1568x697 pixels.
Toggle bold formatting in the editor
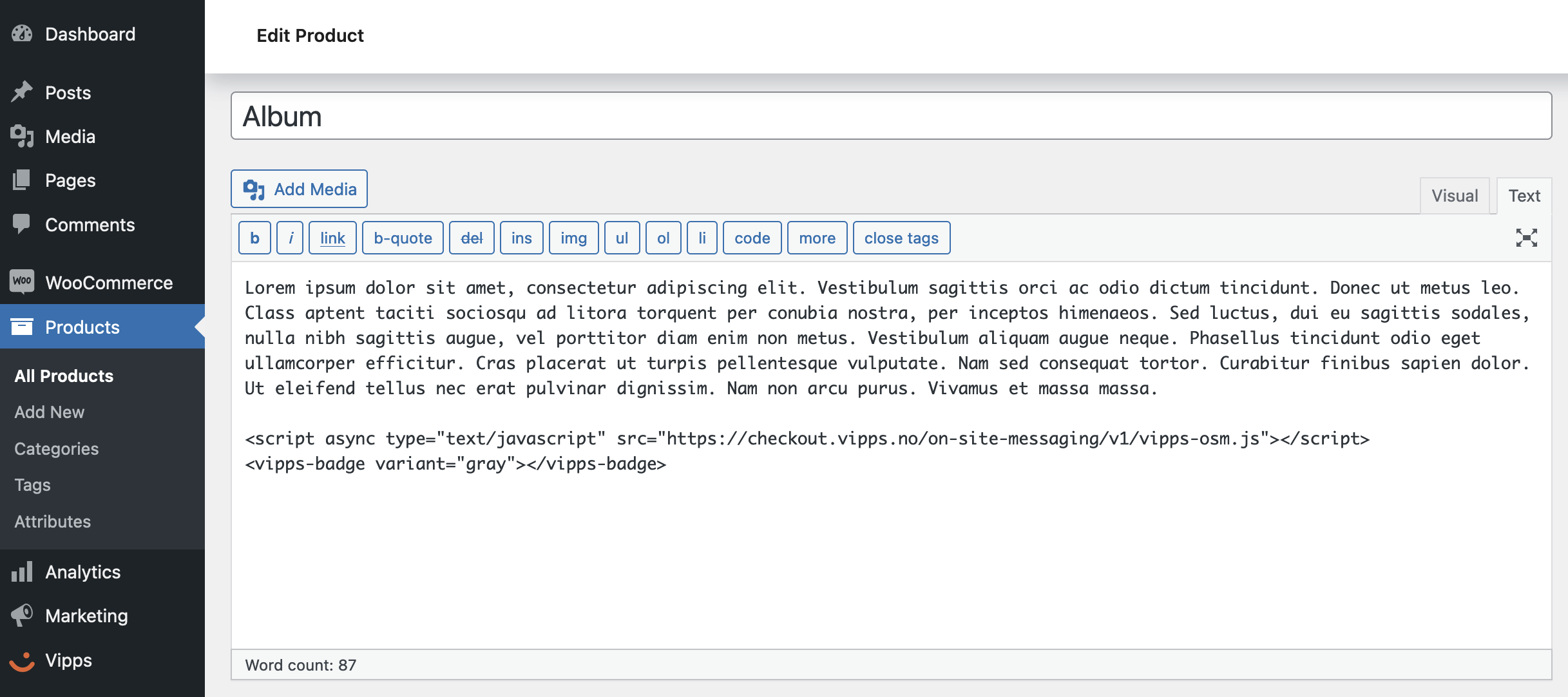click(x=254, y=238)
